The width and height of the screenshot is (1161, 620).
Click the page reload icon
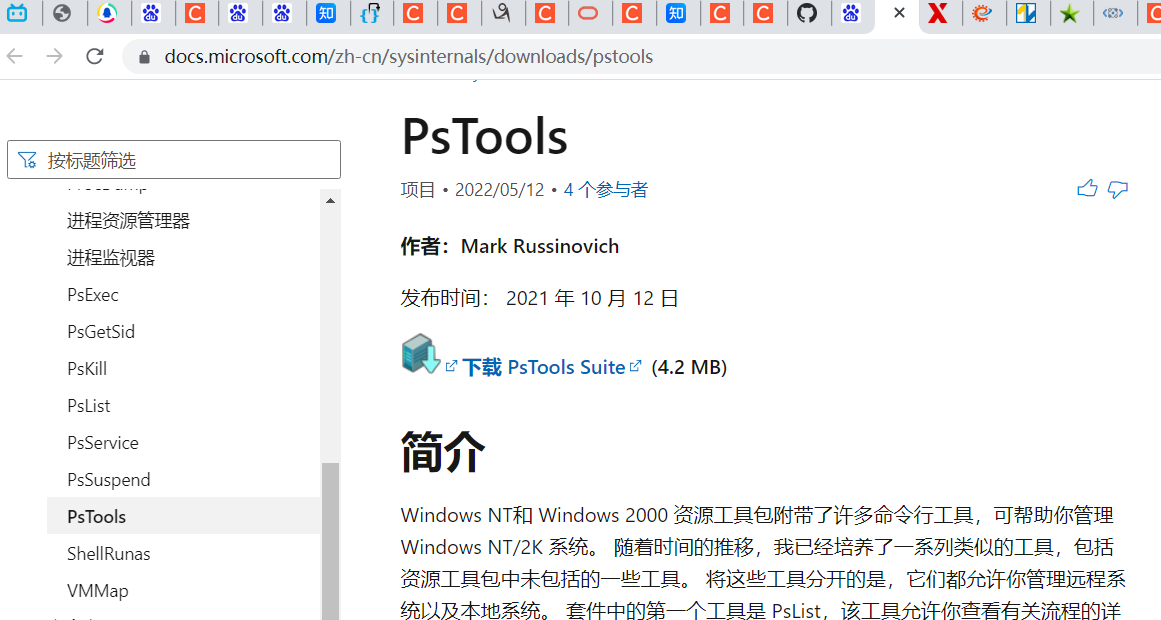tap(94, 56)
